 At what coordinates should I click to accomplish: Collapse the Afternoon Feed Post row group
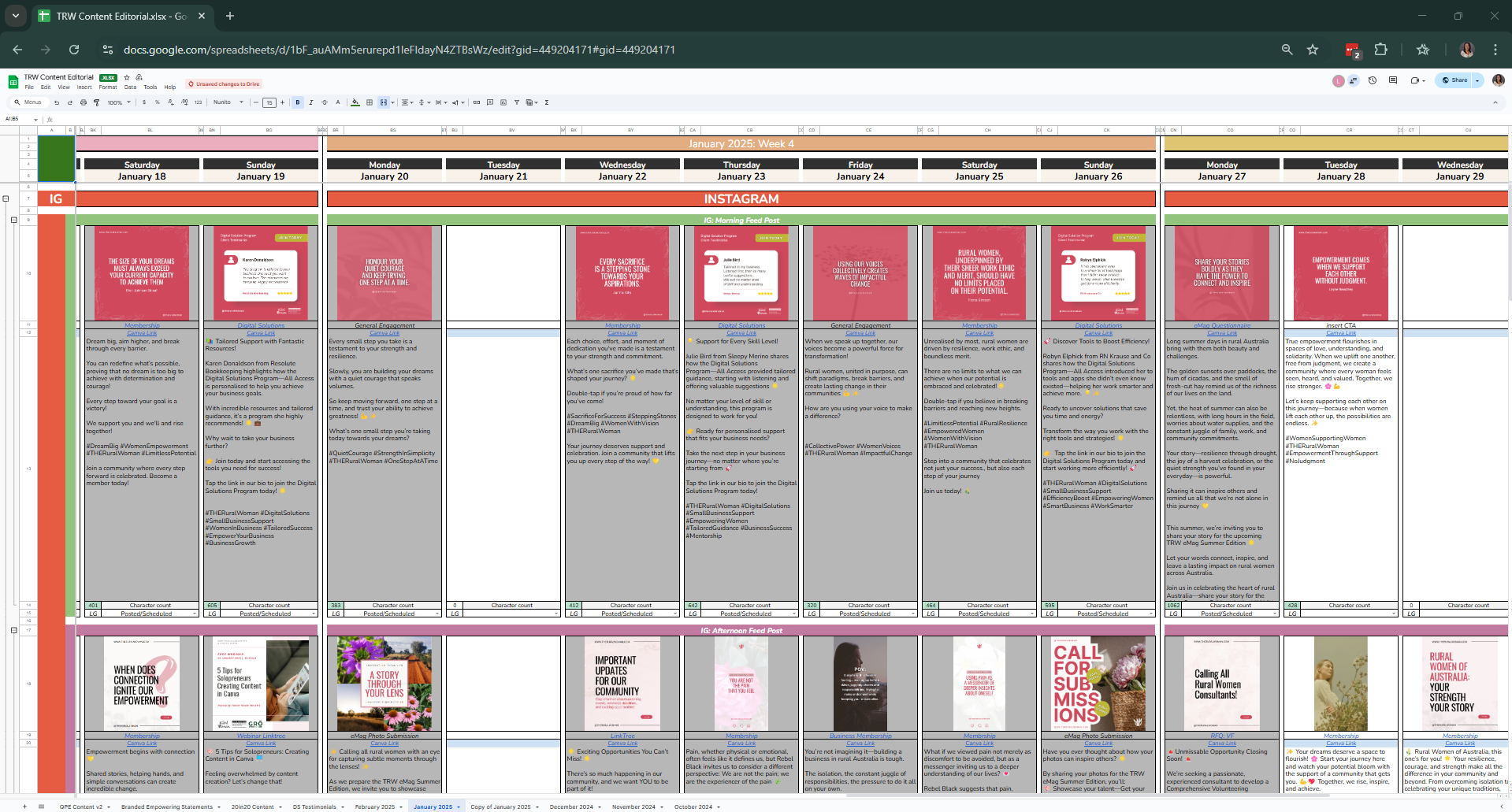(x=13, y=630)
